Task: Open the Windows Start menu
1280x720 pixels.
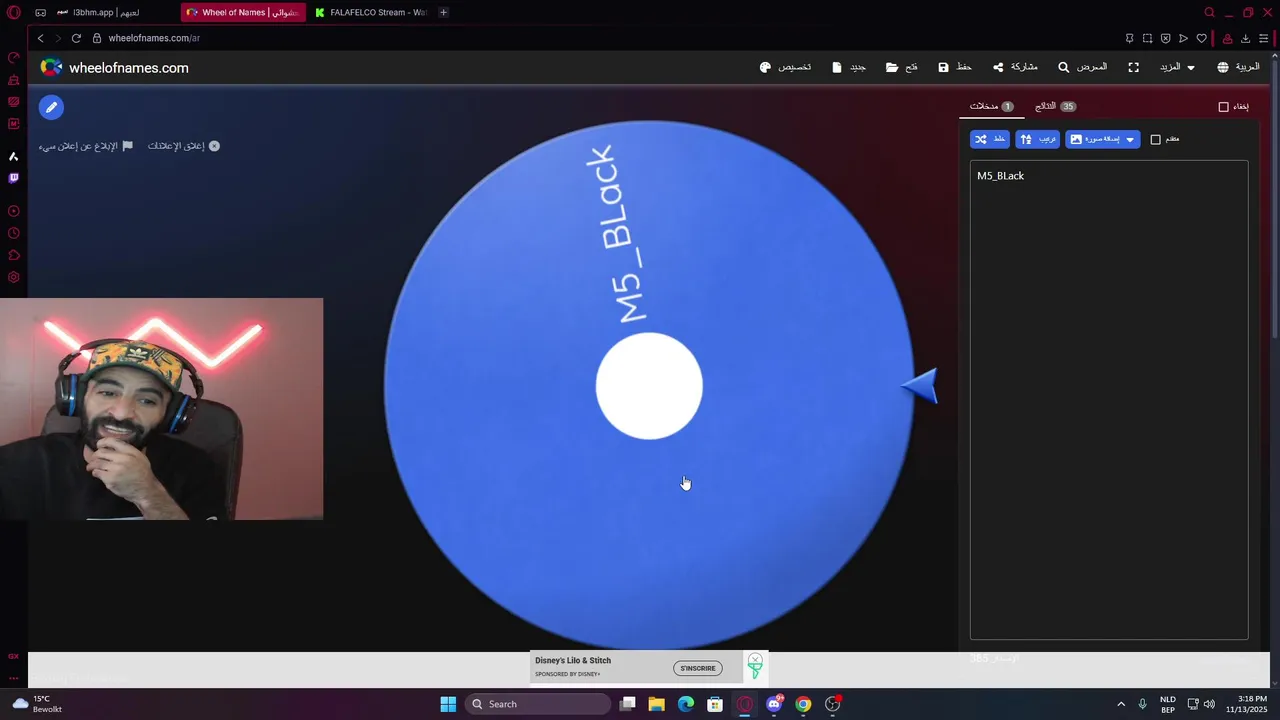Action: point(448,704)
